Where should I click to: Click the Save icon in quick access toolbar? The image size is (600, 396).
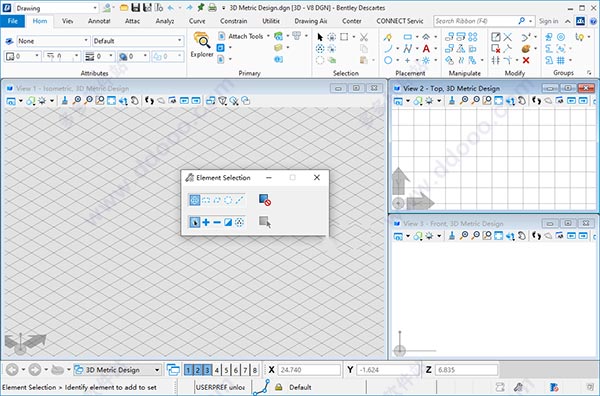(135, 8)
